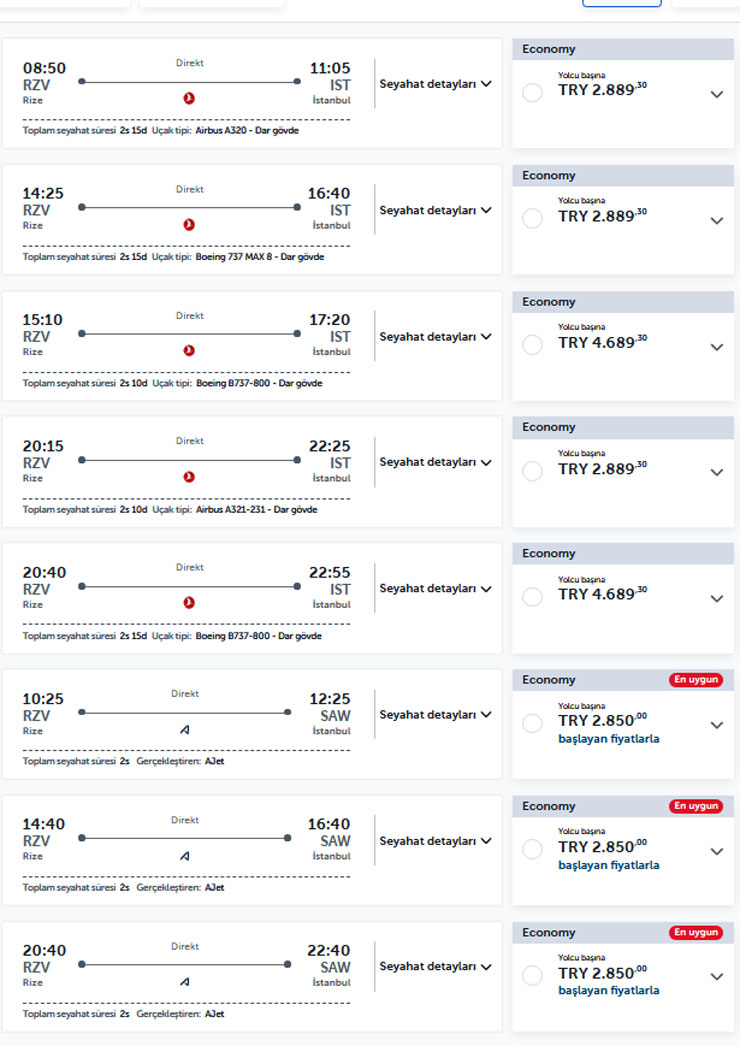Click AJet logo on 10:25 flight
Viewport: 740px width, 1046px height.
[185, 729]
